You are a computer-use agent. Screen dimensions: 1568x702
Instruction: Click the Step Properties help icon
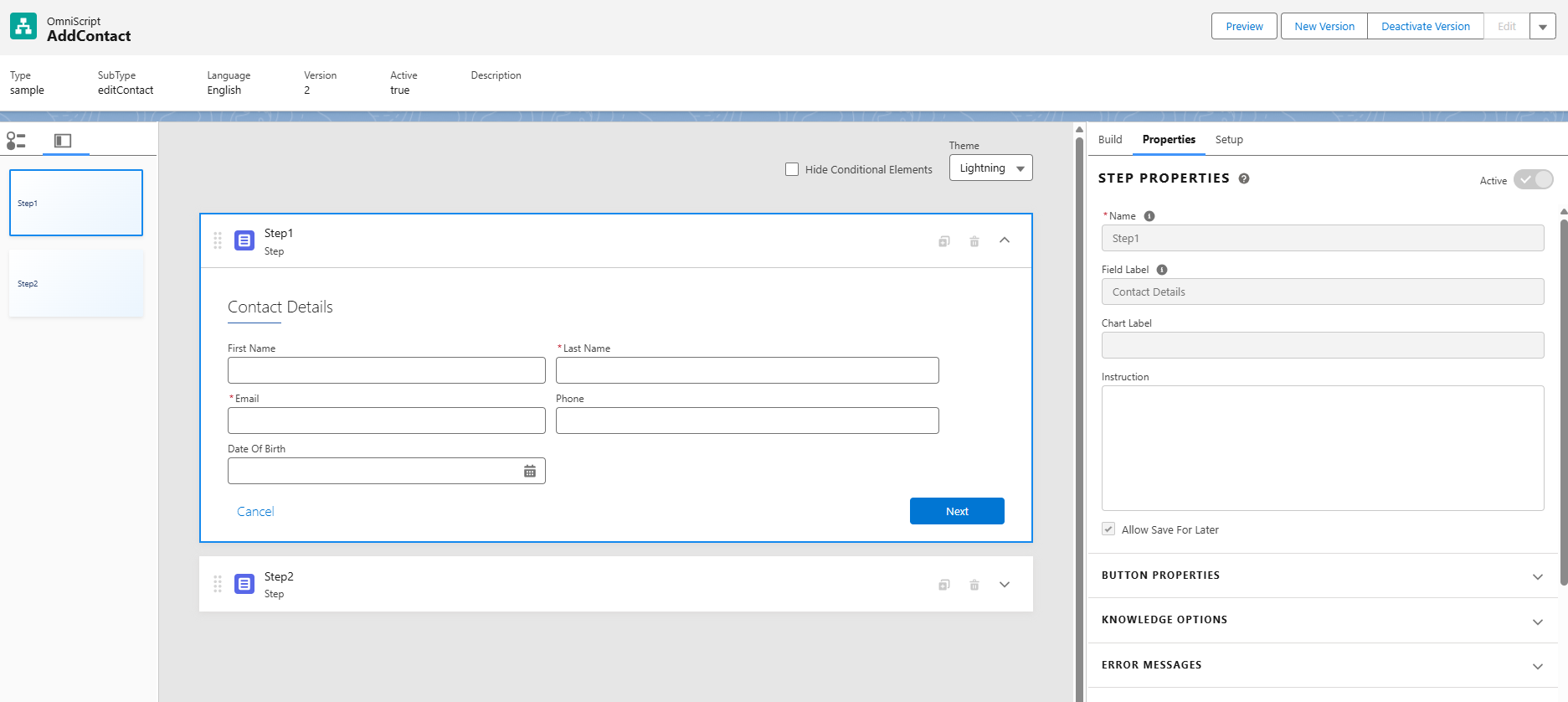pos(1244,178)
